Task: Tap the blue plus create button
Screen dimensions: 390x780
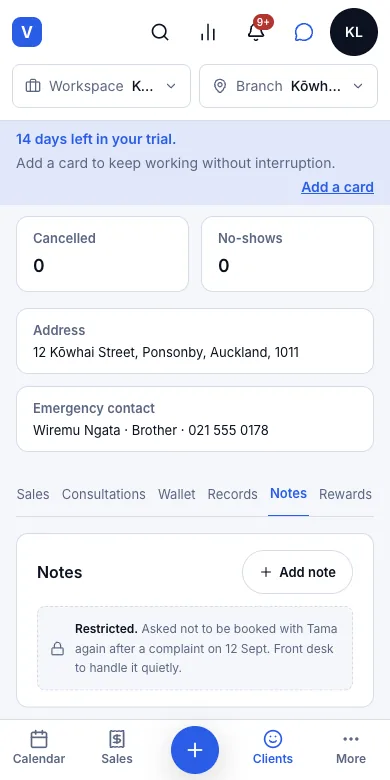Action: (x=195, y=750)
